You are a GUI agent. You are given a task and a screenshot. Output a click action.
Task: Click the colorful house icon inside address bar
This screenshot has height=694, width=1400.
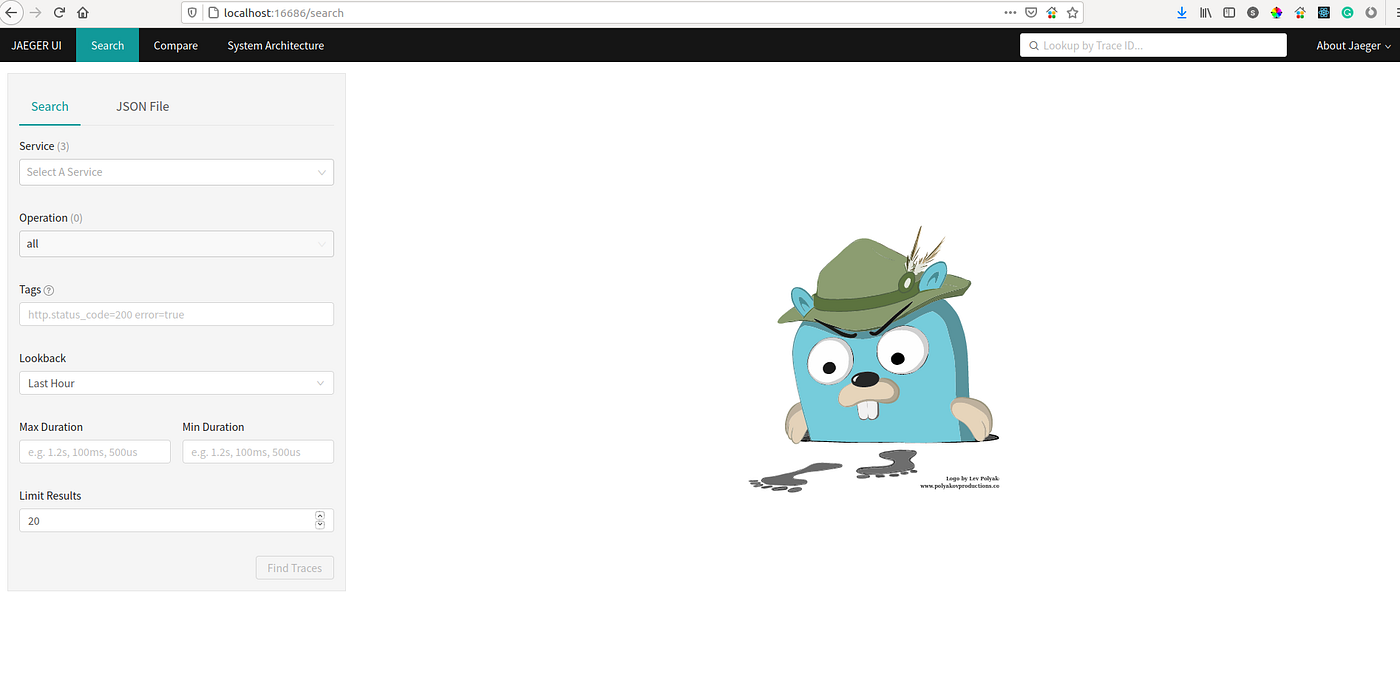[1052, 13]
